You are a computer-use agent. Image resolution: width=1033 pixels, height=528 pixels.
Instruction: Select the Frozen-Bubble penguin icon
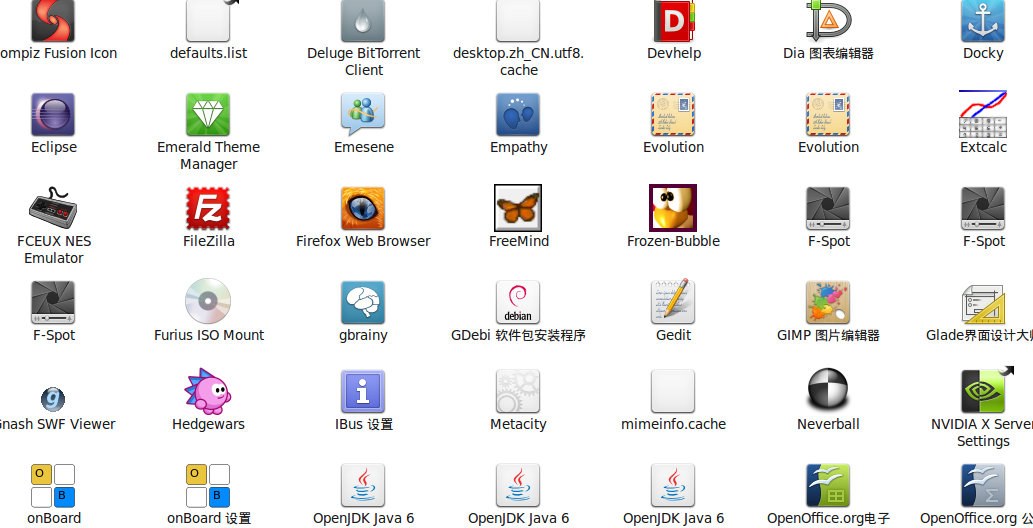point(673,208)
